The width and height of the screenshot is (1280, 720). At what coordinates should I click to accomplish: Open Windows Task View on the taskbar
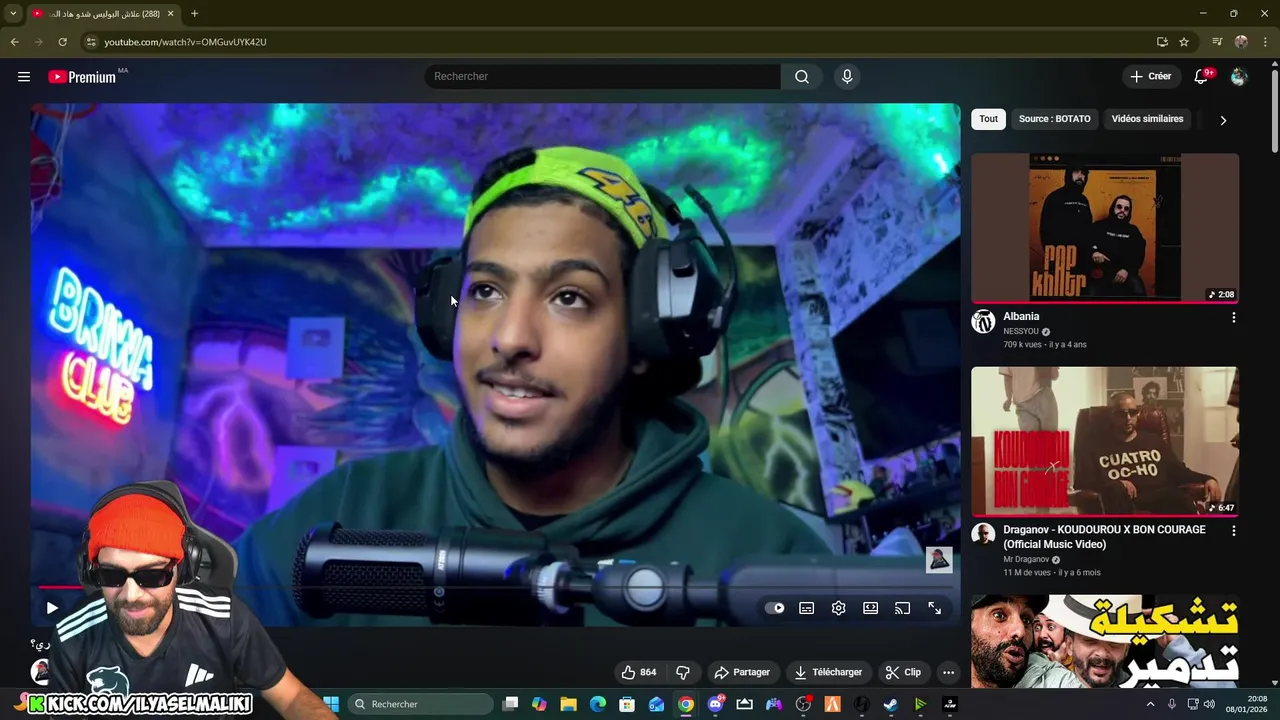coord(510,704)
